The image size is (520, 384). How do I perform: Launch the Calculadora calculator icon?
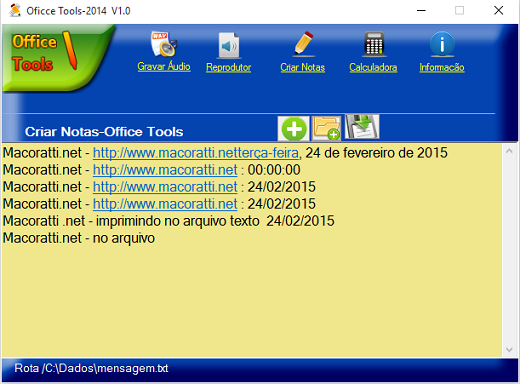[x=374, y=44]
